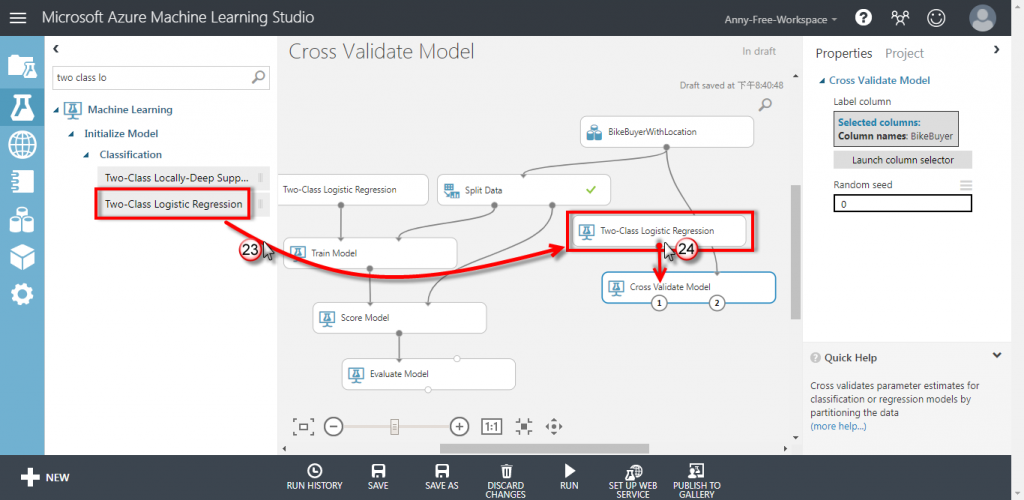Click the NEW plus button
Image resolution: width=1024 pixels, height=500 pixels.
coord(44,477)
